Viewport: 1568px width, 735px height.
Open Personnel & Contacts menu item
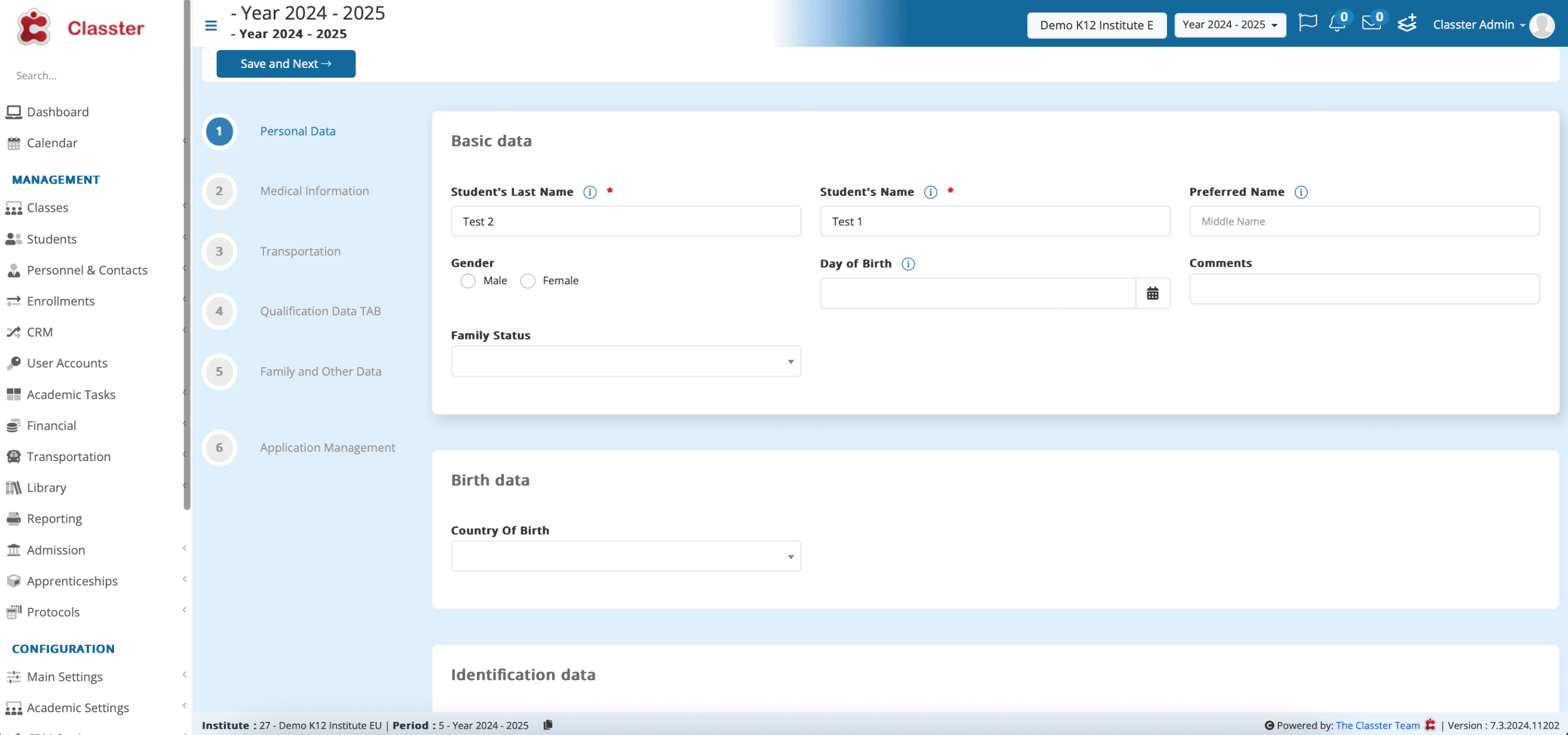(87, 270)
